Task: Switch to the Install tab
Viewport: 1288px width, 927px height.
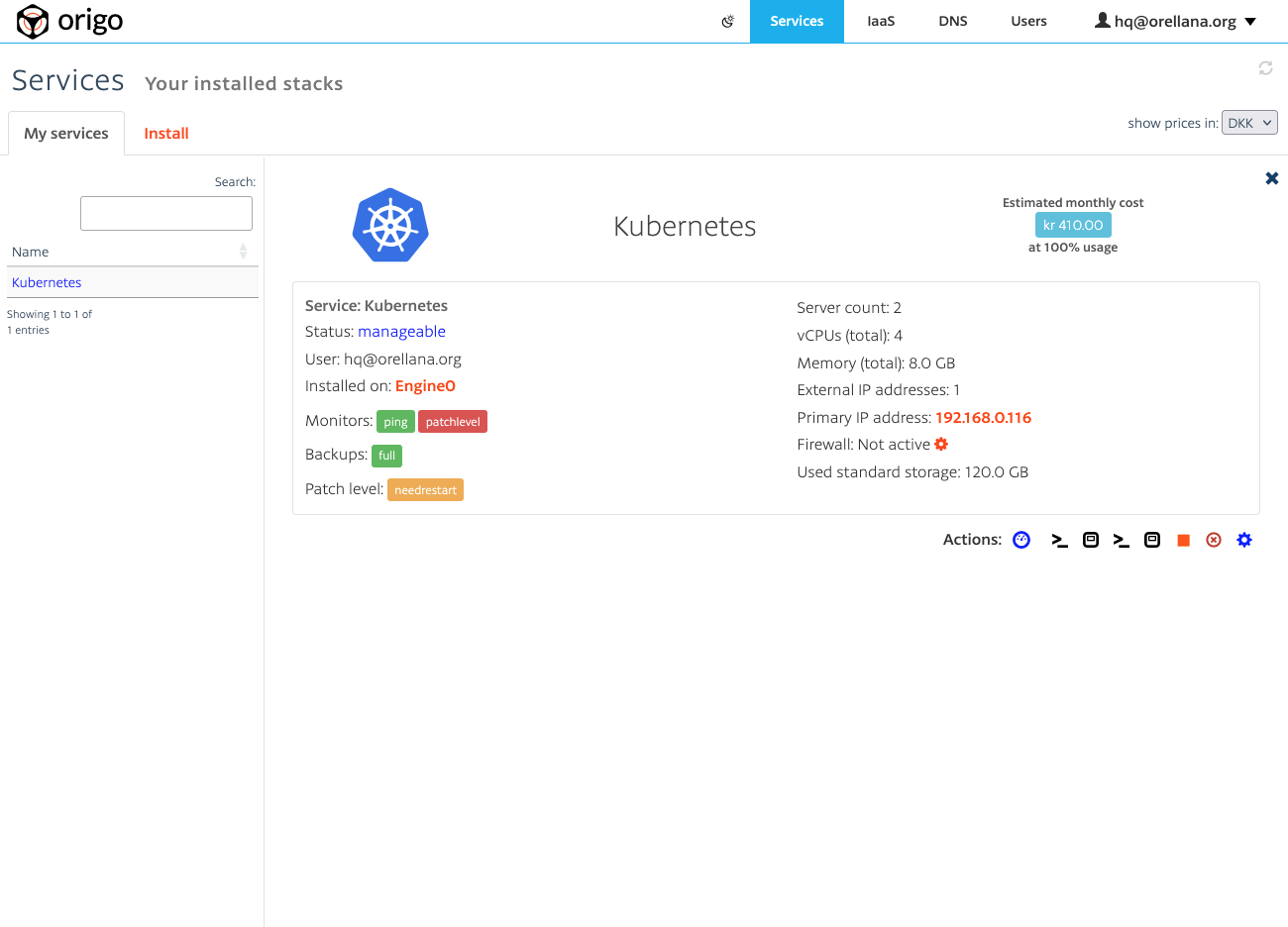Action: [166, 134]
